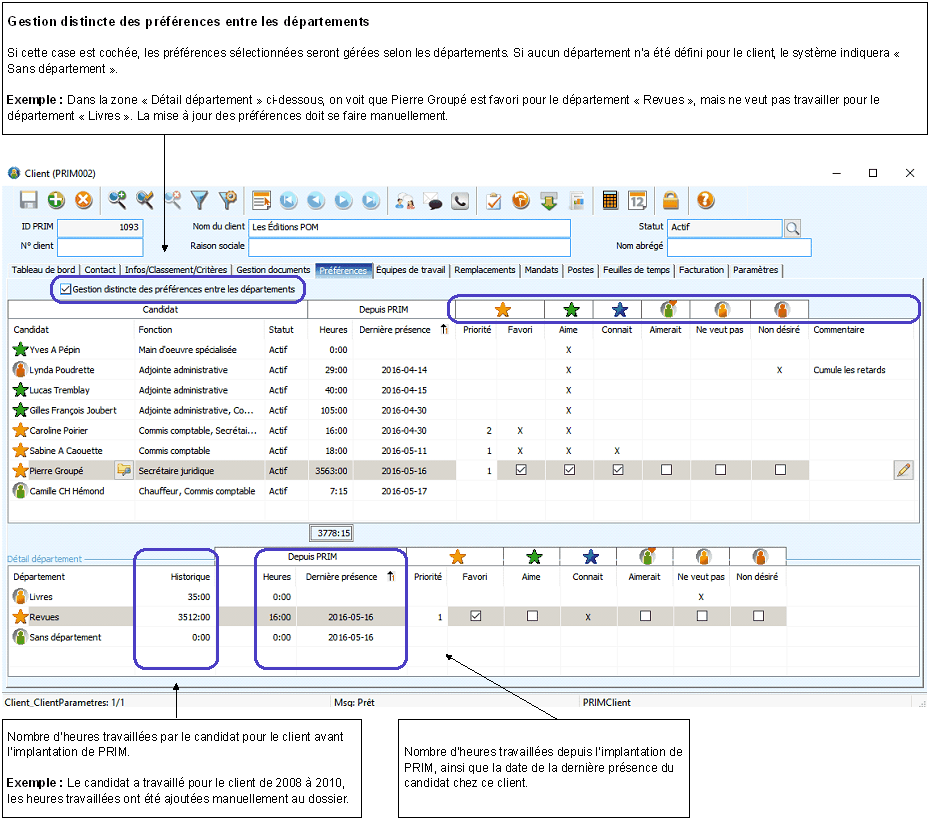Click the telephone icon in toolbar

[460, 200]
